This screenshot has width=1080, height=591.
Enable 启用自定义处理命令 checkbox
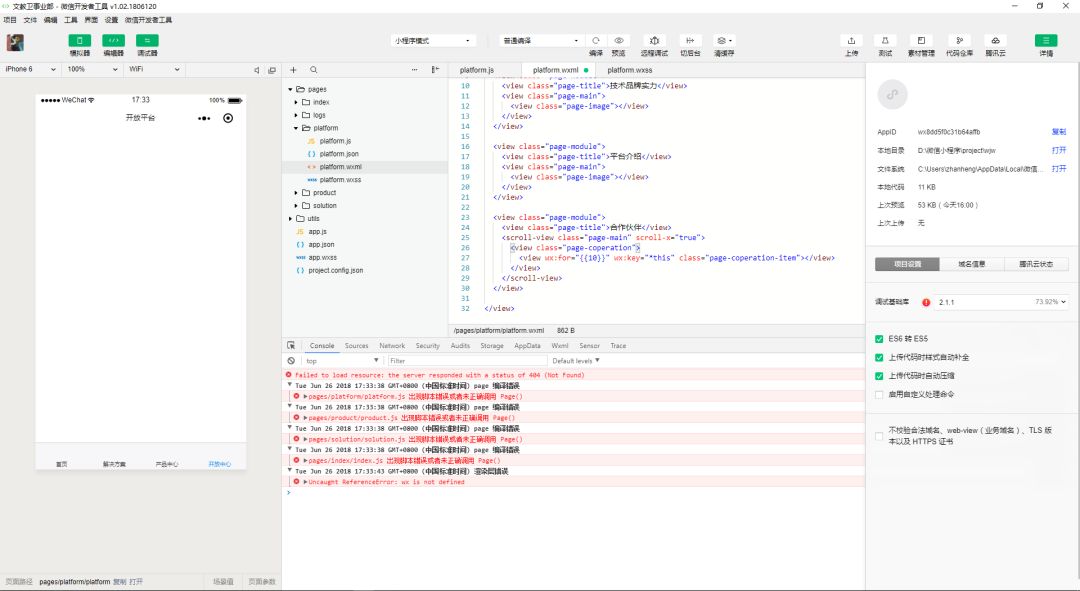pyautogui.click(x=879, y=395)
